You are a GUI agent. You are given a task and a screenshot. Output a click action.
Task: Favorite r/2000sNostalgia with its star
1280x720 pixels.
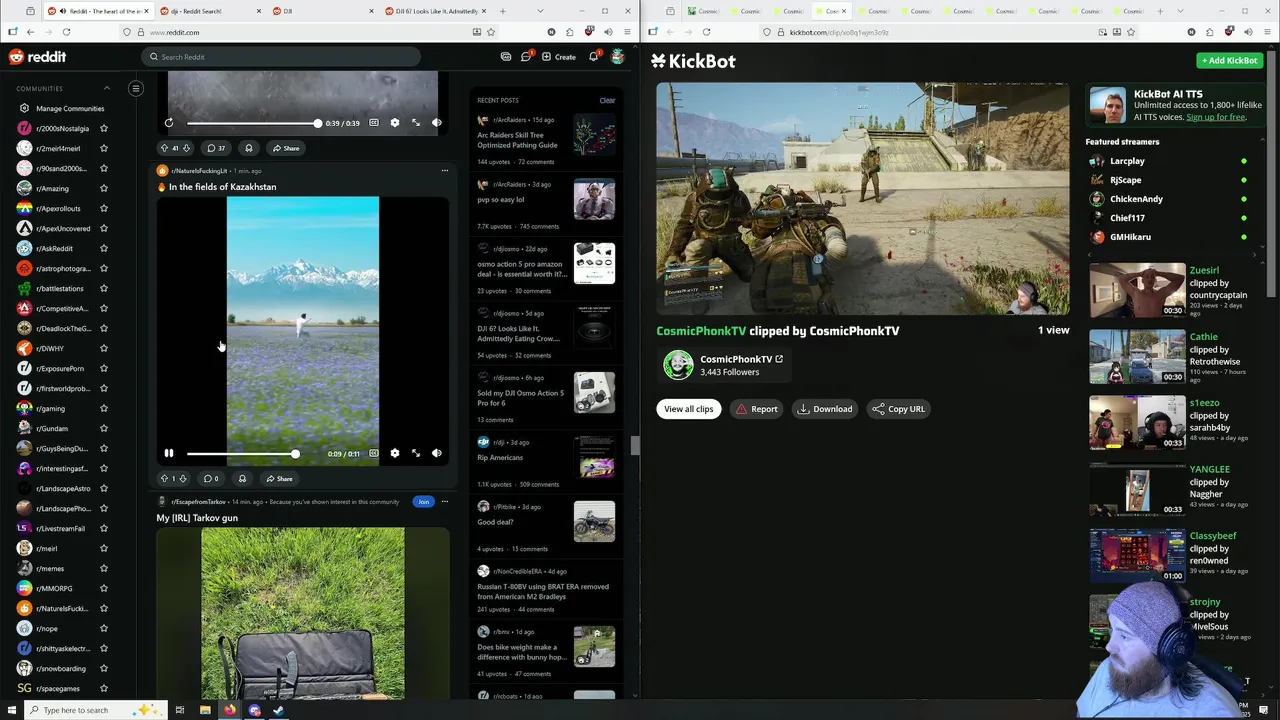pos(104,128)
